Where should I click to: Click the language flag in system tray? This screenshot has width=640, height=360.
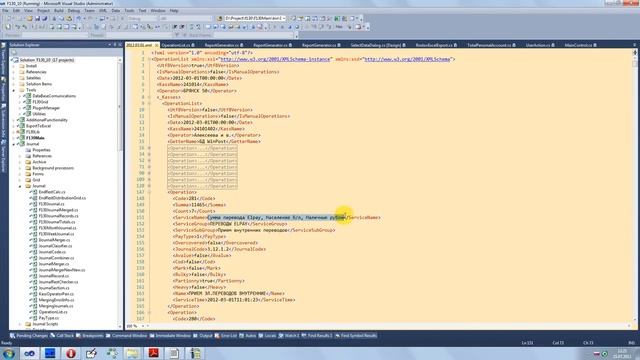point(596,354)
